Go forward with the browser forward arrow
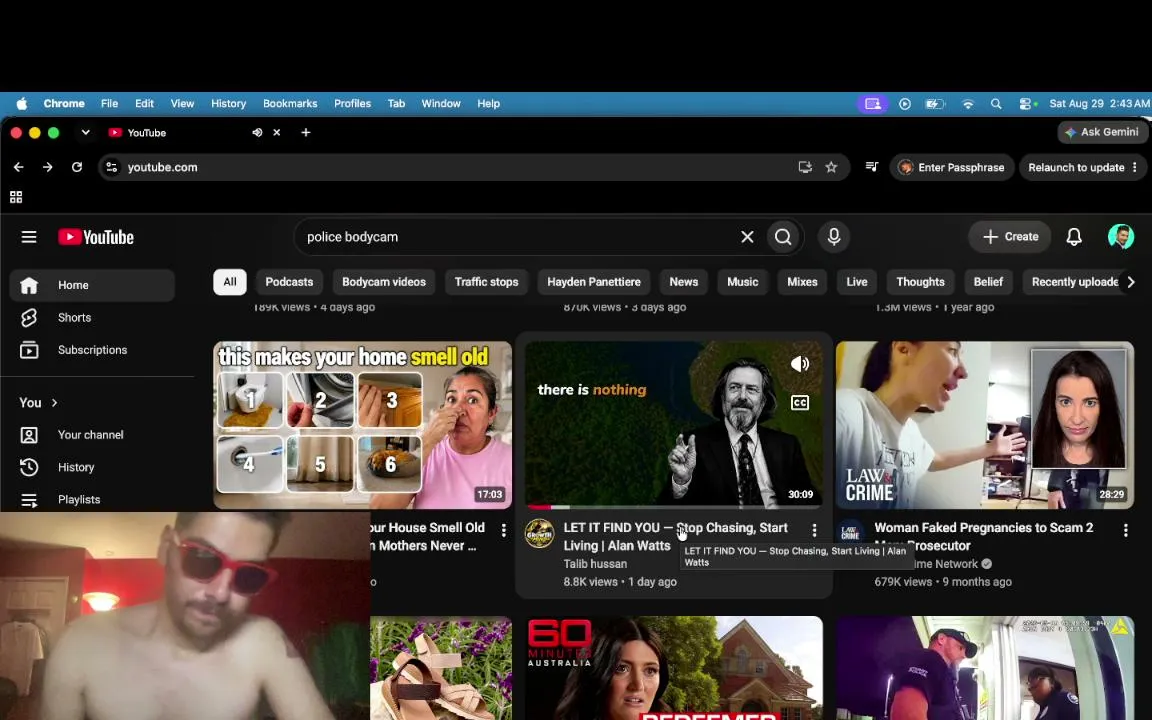Screen dimensions: 1152x720 pos(48,168)
